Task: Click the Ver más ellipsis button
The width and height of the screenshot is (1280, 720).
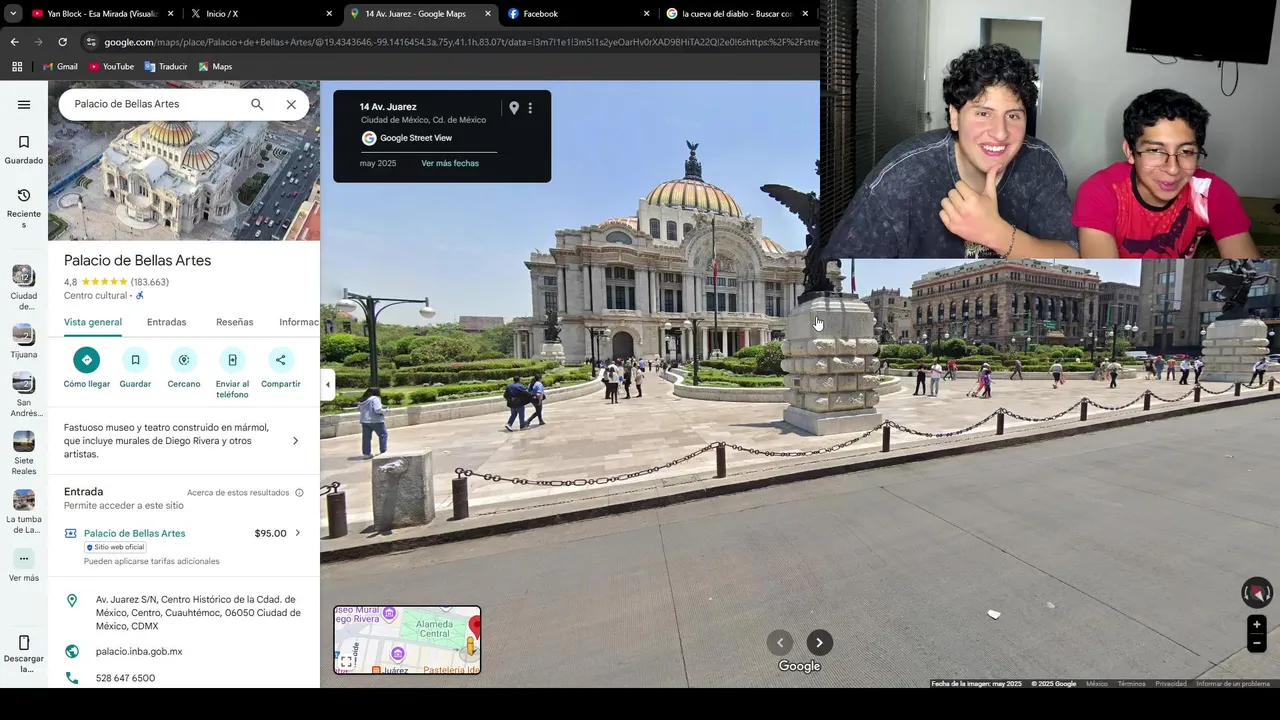Action: tap(24, 559)
